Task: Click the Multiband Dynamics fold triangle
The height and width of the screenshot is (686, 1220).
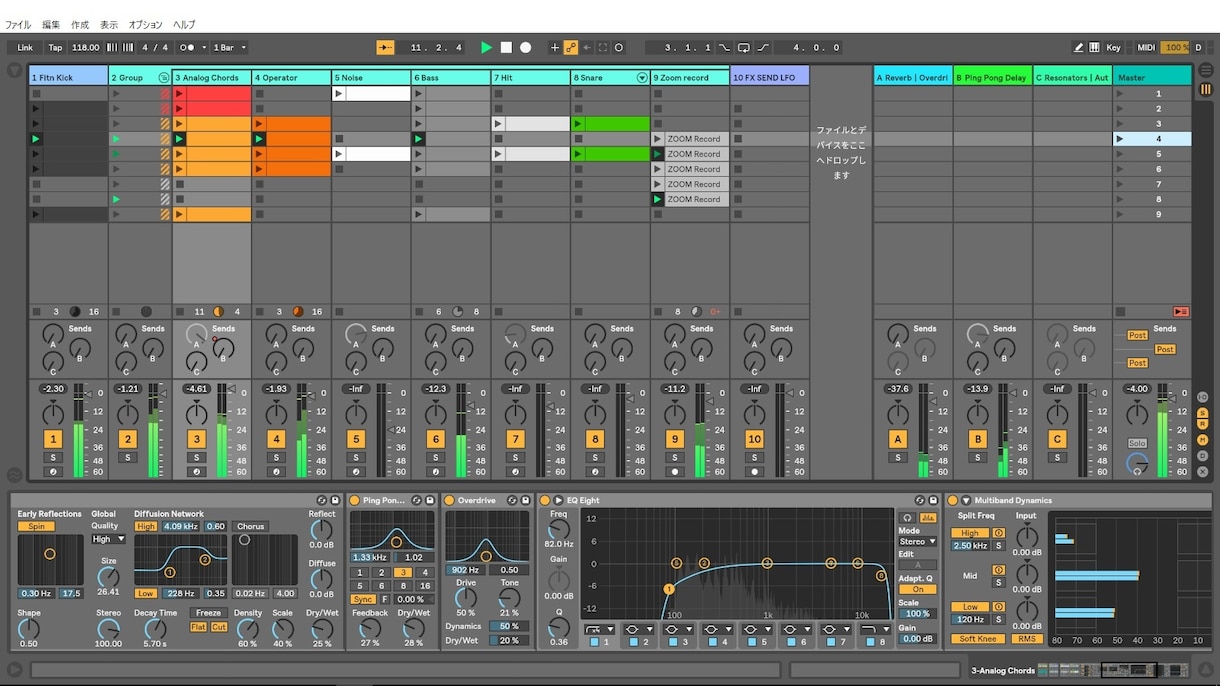Action: pyautogui.click(x=966, y=500)
